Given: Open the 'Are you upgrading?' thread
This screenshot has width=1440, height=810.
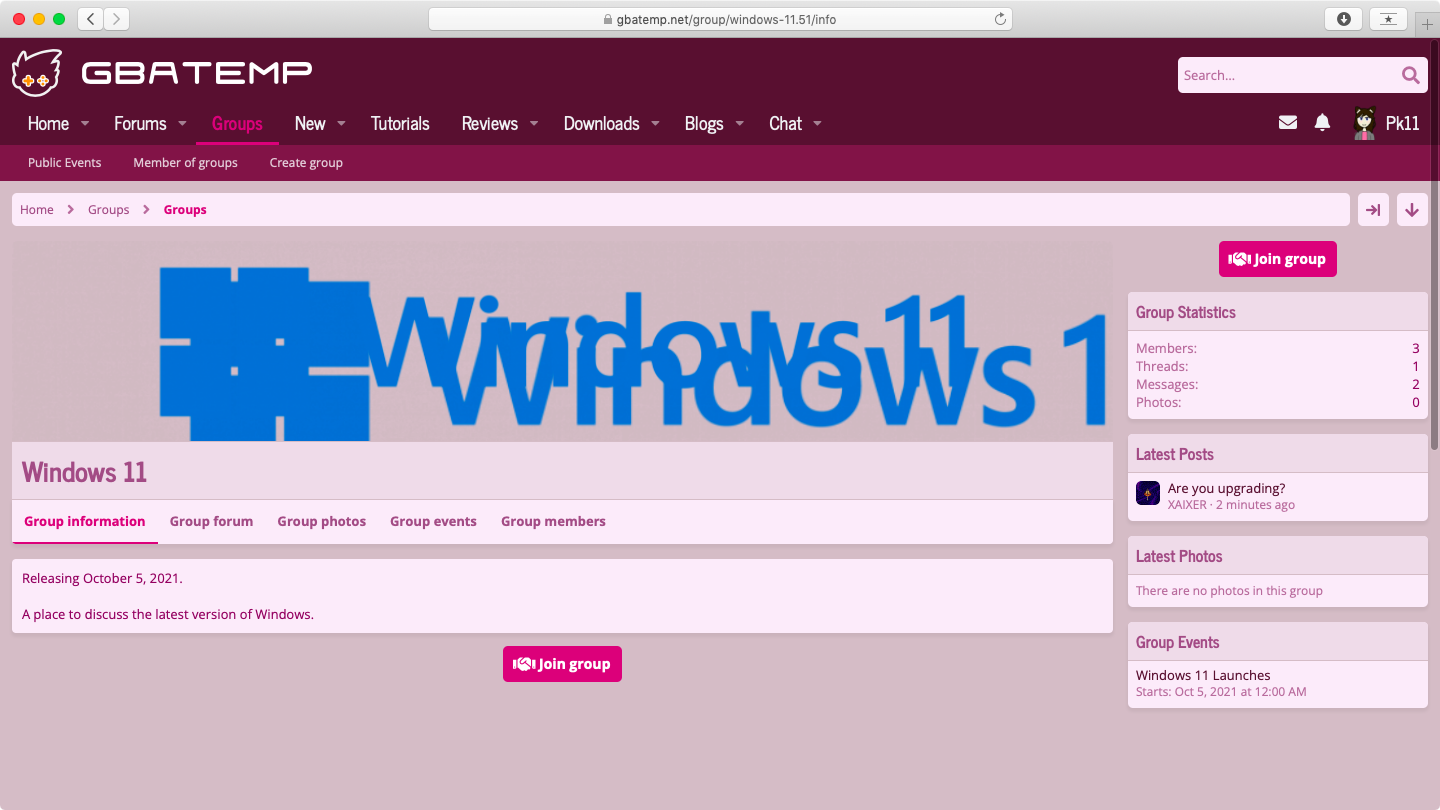Looking at the screenshot, I should point(1227,488).
